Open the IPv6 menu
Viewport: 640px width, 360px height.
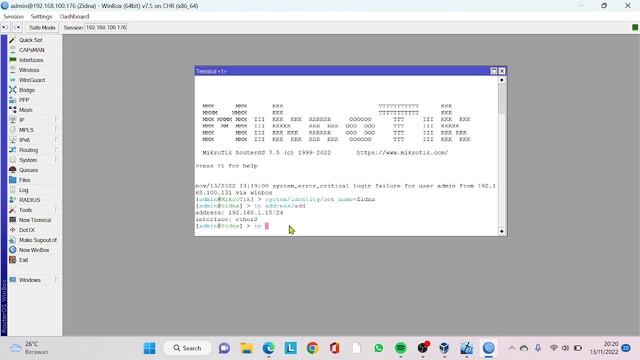pyautogui.click(x=24, y=140)
